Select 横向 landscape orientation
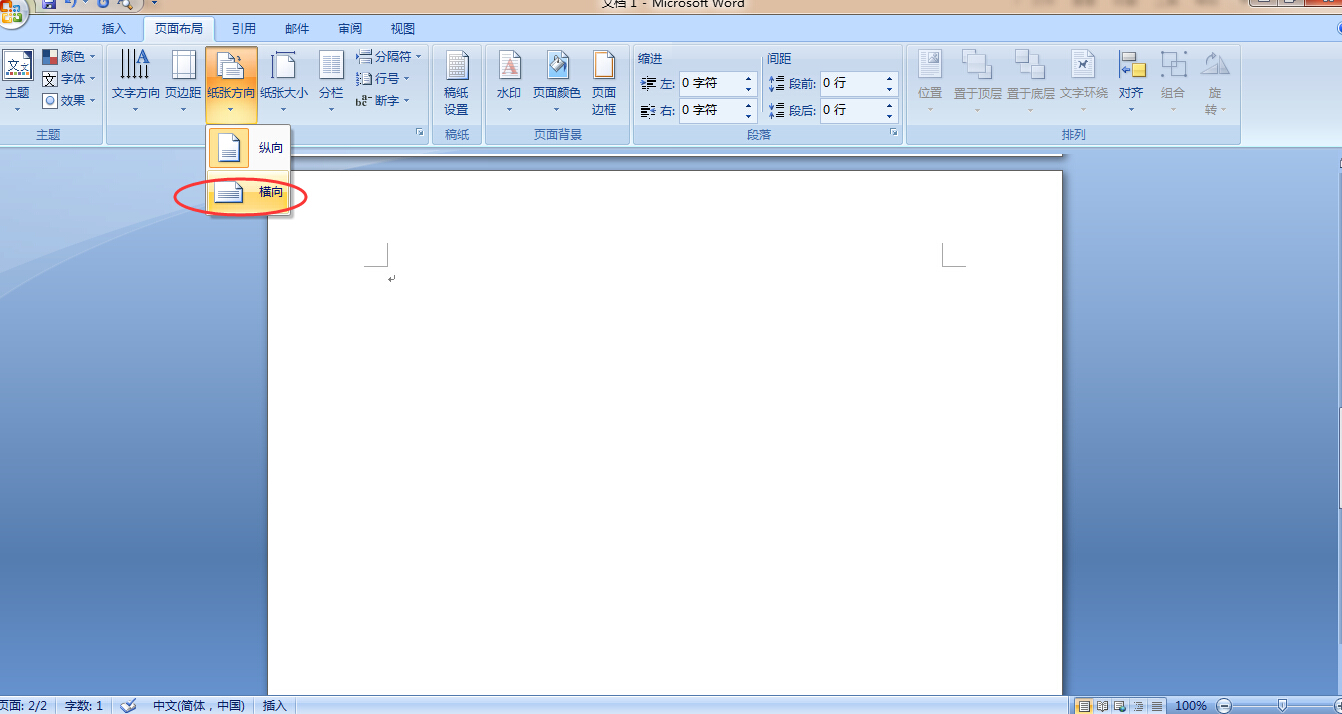 (249, 192)
